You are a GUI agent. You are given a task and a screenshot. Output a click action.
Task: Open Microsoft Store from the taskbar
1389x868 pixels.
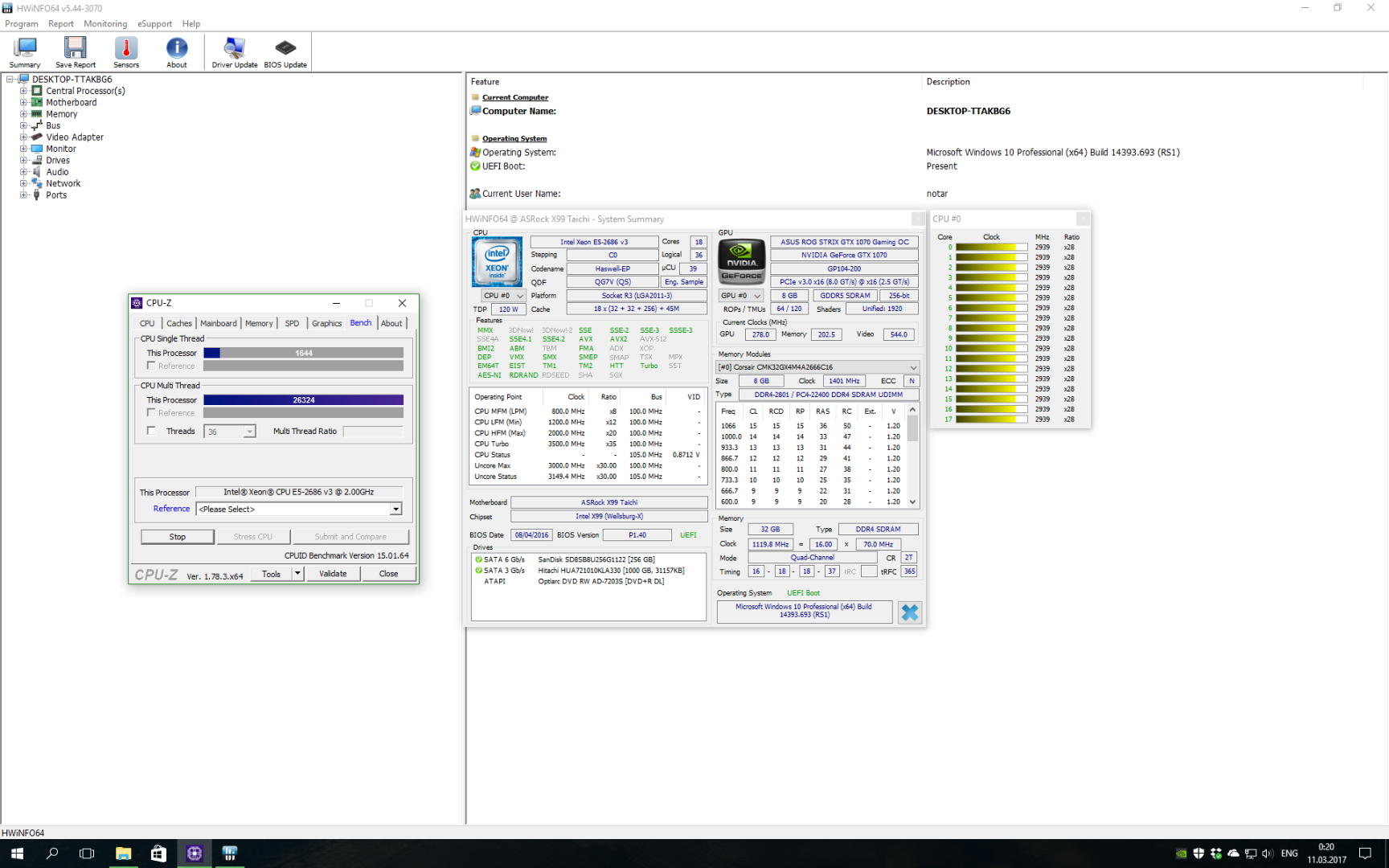point(158,854)
